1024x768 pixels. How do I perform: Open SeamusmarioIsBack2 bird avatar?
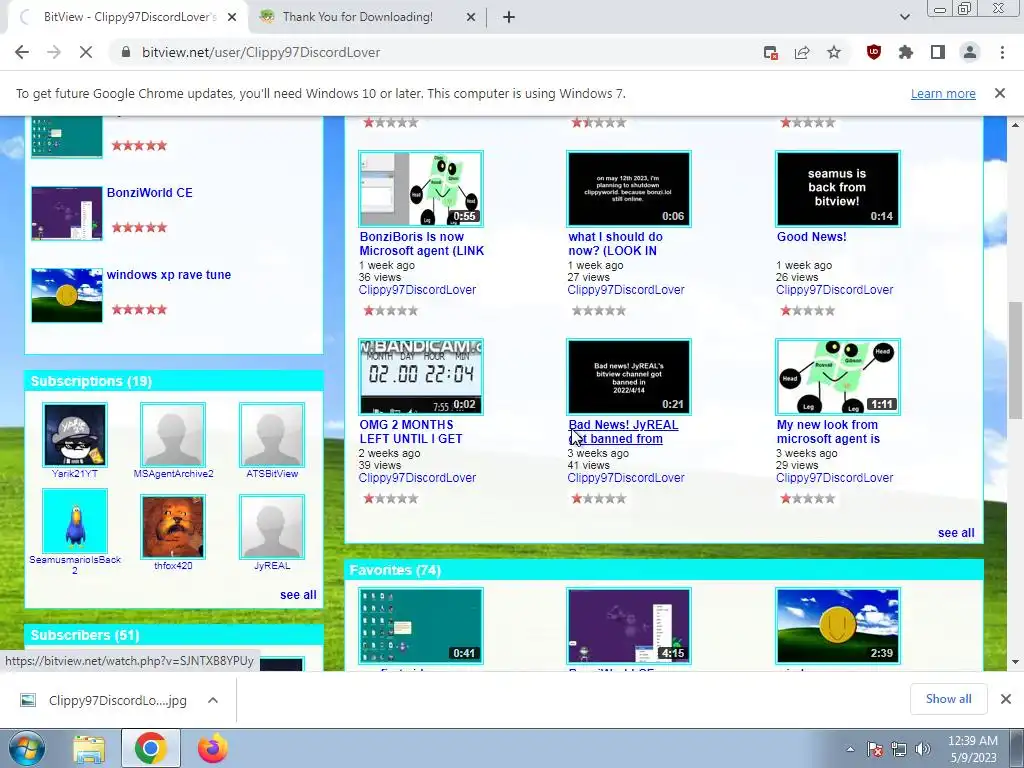[74, 521]
